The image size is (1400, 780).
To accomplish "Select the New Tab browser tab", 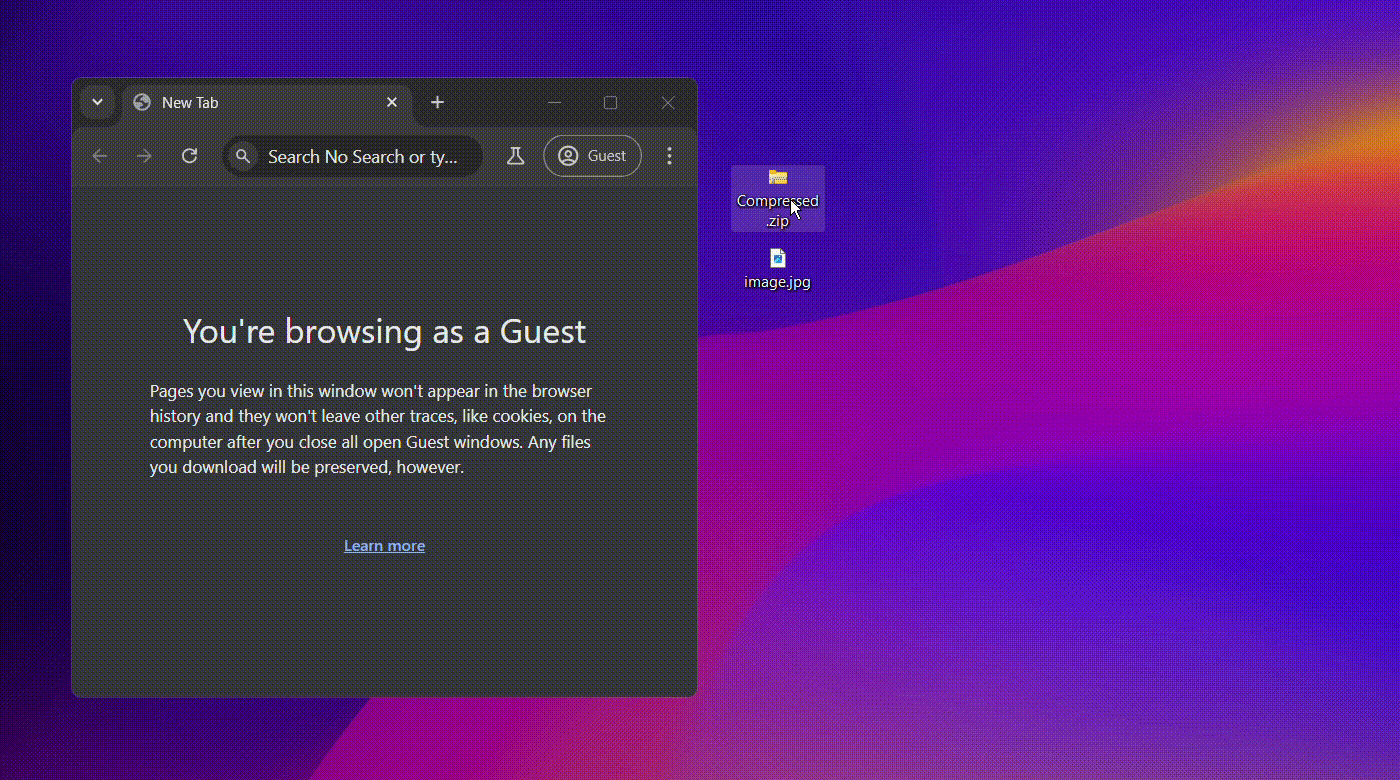I will [267, 103].
